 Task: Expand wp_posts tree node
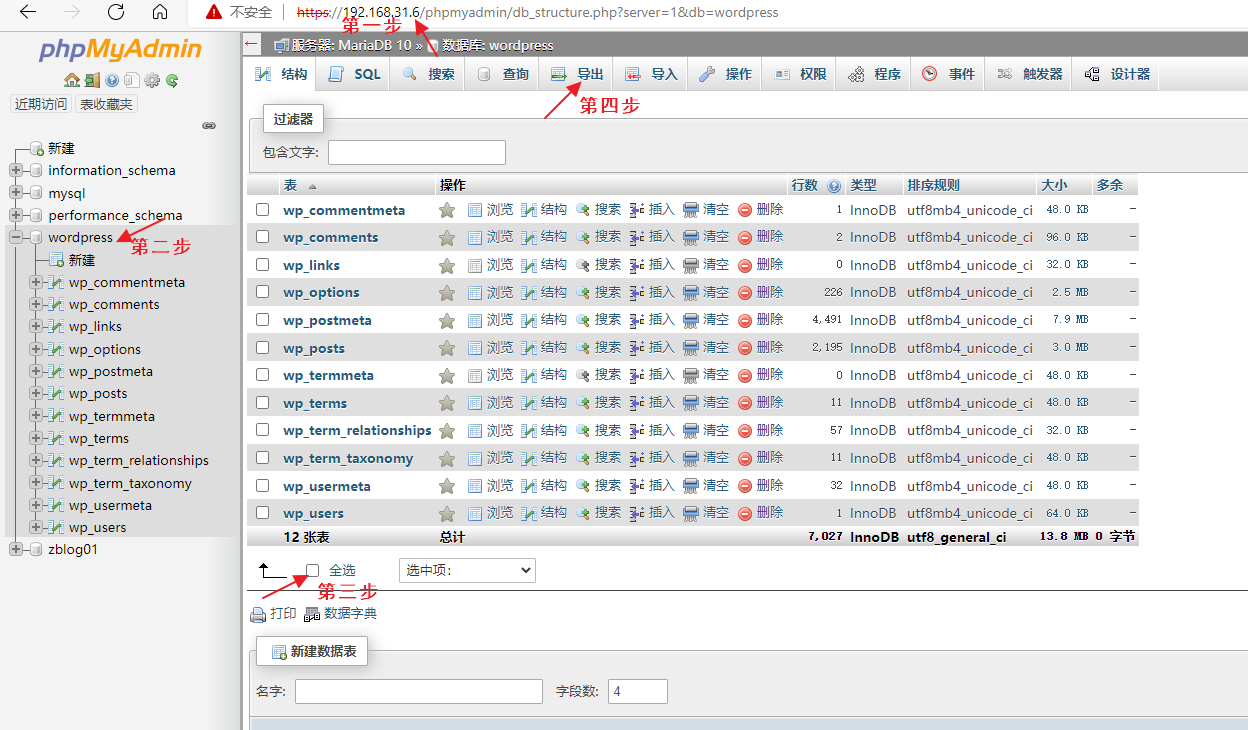[x=37, y=393]
